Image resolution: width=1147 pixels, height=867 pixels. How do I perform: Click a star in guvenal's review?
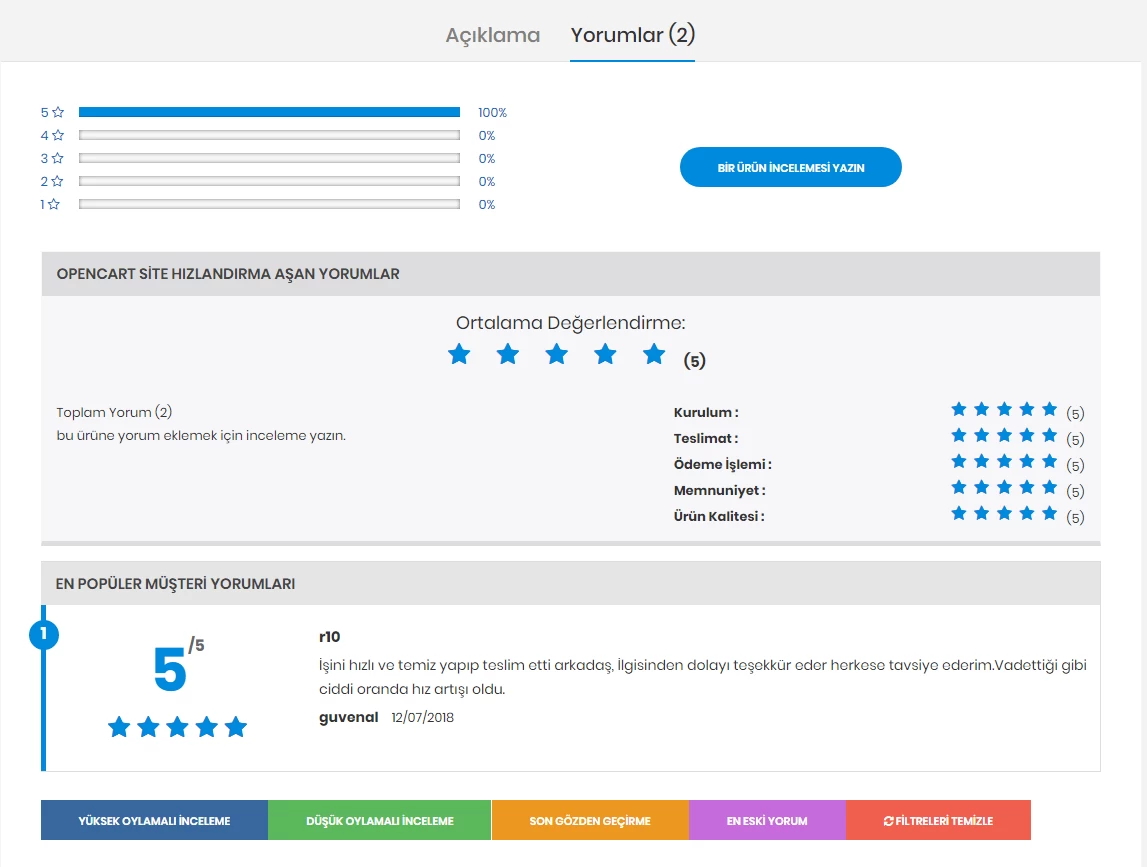[177, 727]
